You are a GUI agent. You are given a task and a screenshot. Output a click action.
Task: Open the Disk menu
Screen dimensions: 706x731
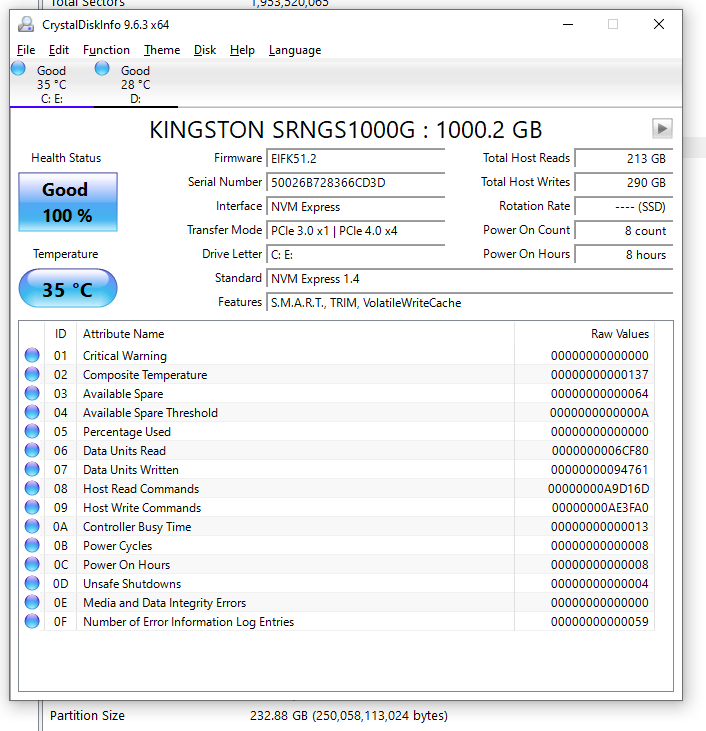pos(205,50)
